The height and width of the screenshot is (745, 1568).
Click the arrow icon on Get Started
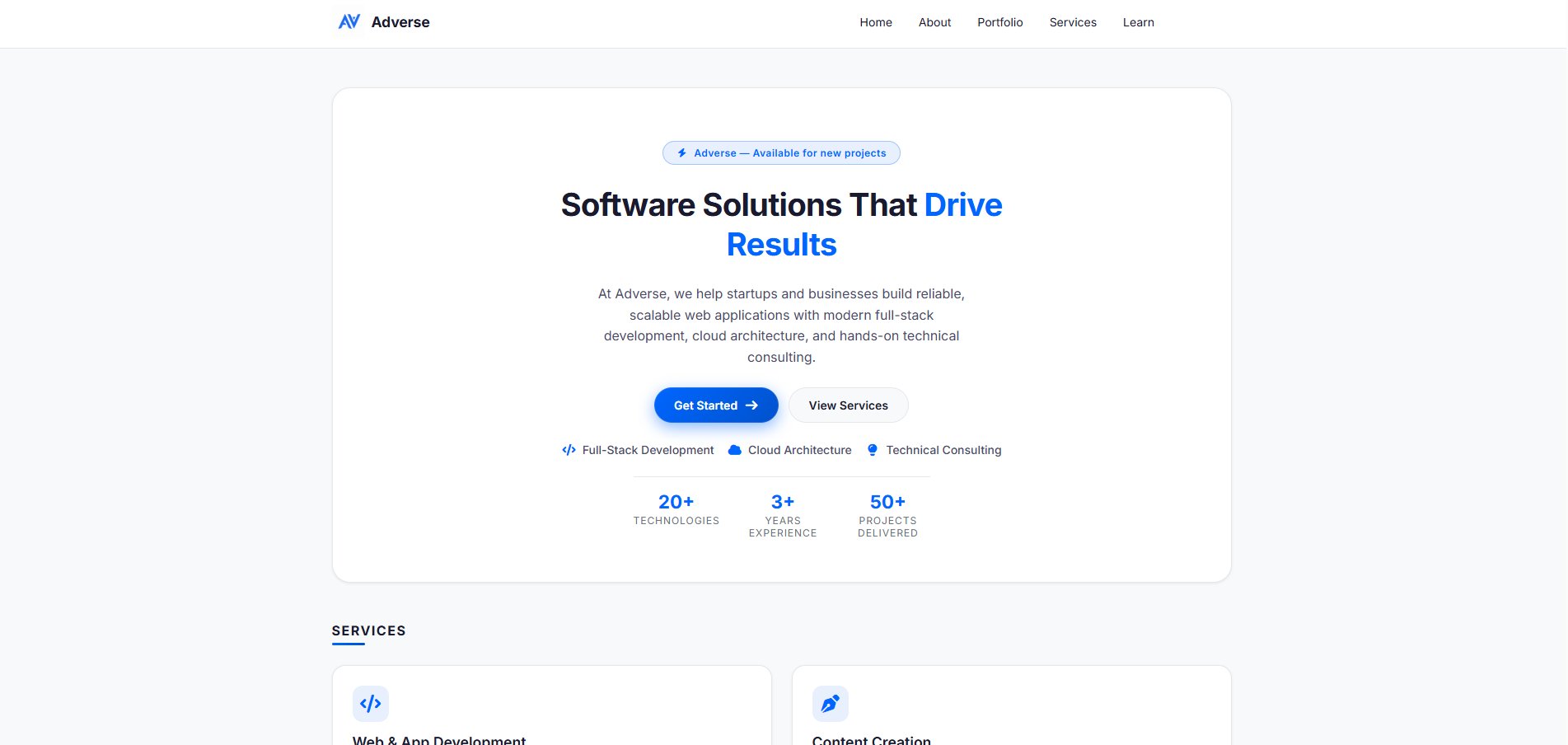click(751, 405)
